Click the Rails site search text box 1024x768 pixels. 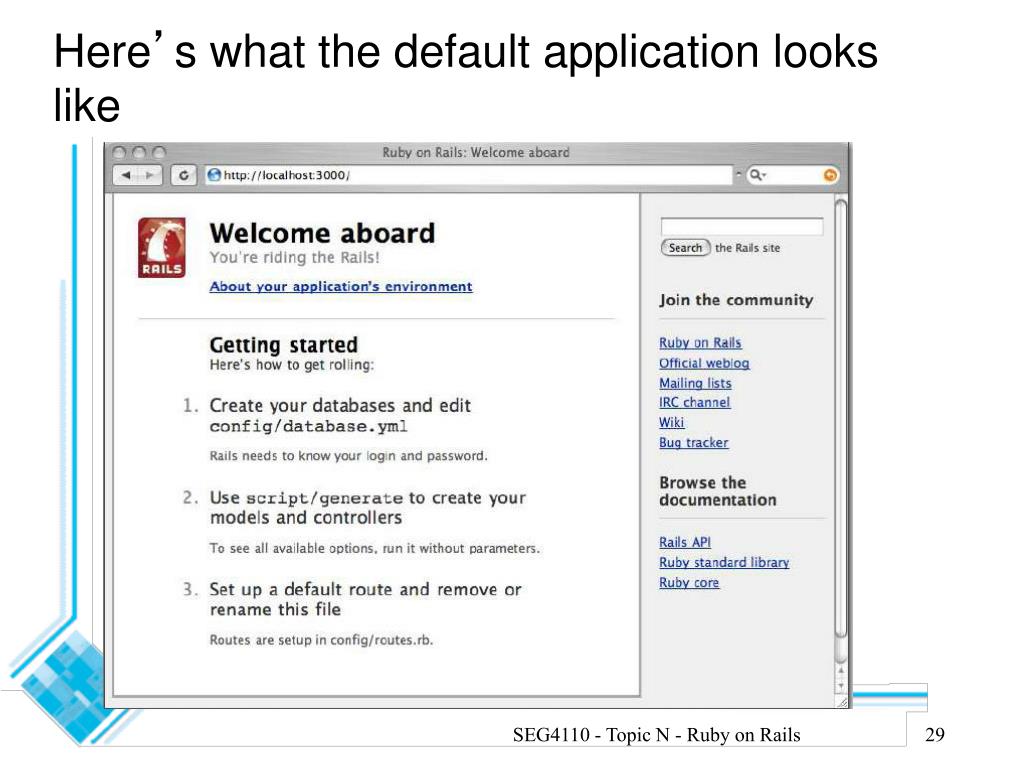point(742,227)
